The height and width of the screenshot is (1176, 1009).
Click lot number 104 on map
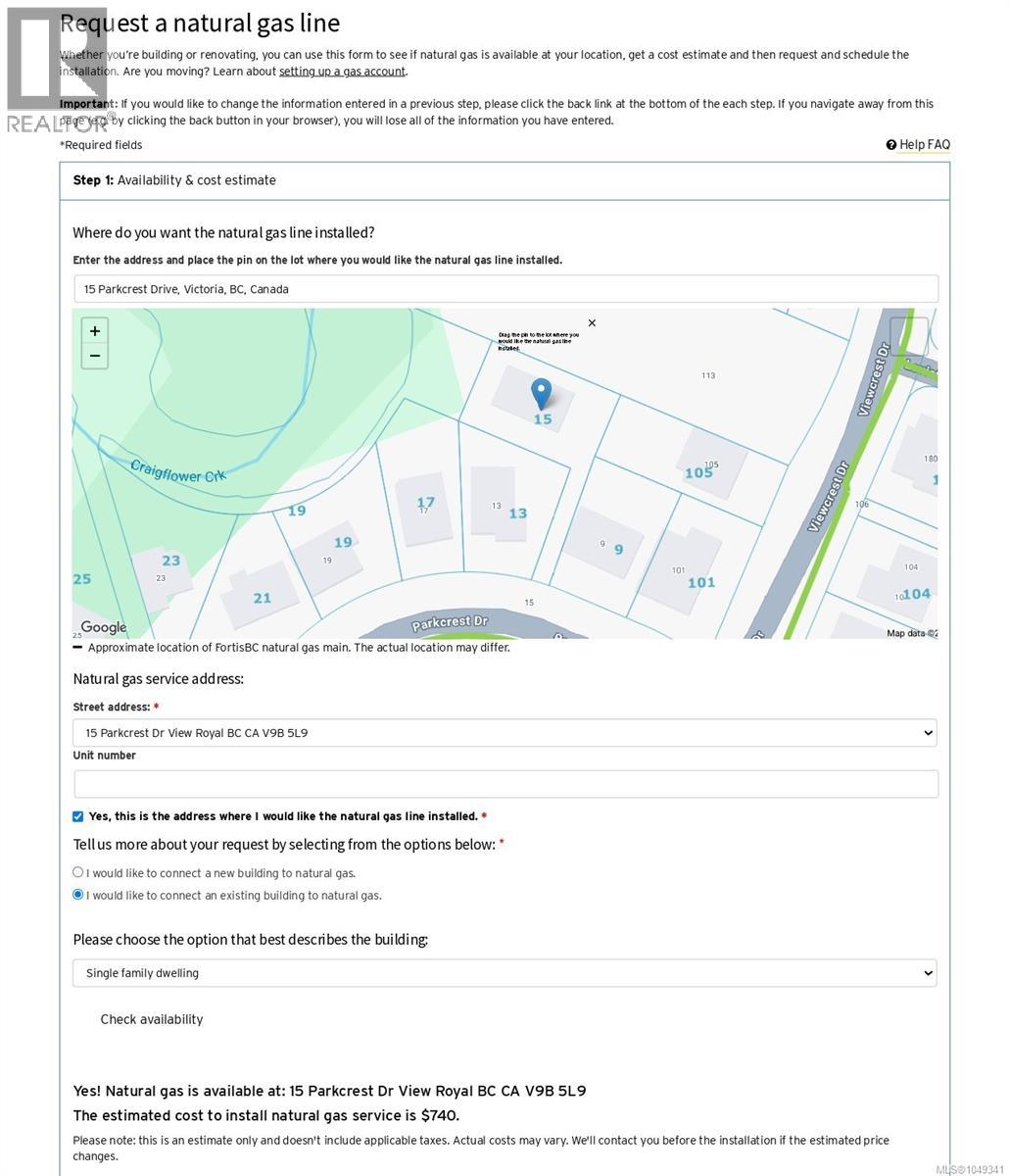coord(917,594)
